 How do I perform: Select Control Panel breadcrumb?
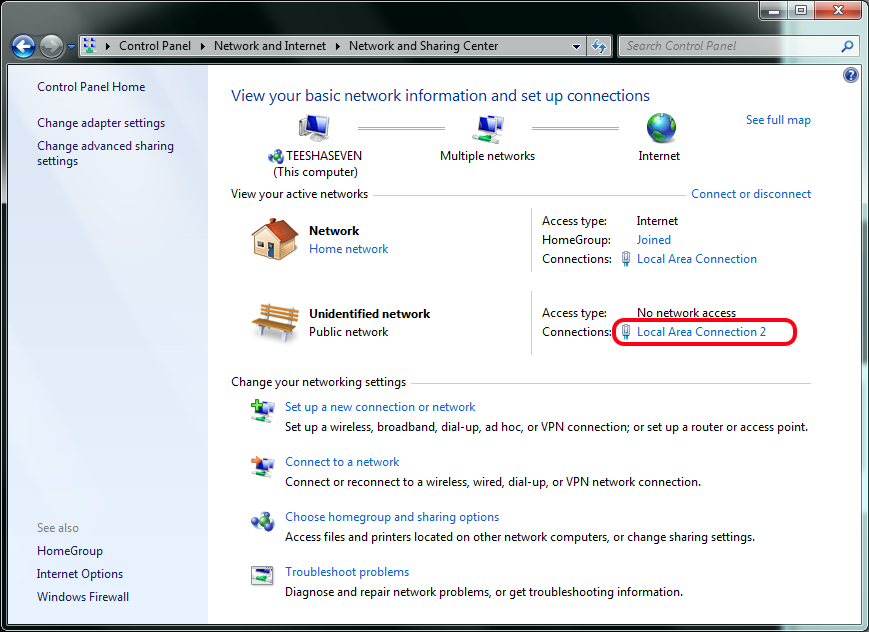pyautogui.click(x=155, y=46)
